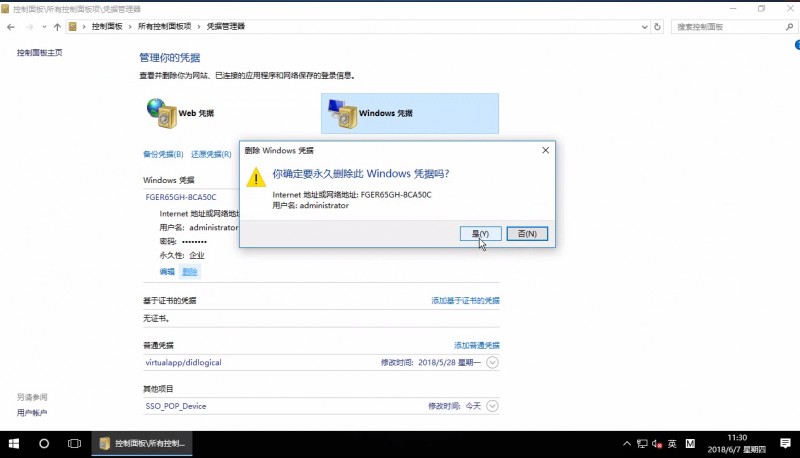This screenshot has height=458, width=800.
Task: Click 添加普通凭据 link
Action: tap(477, 345)
